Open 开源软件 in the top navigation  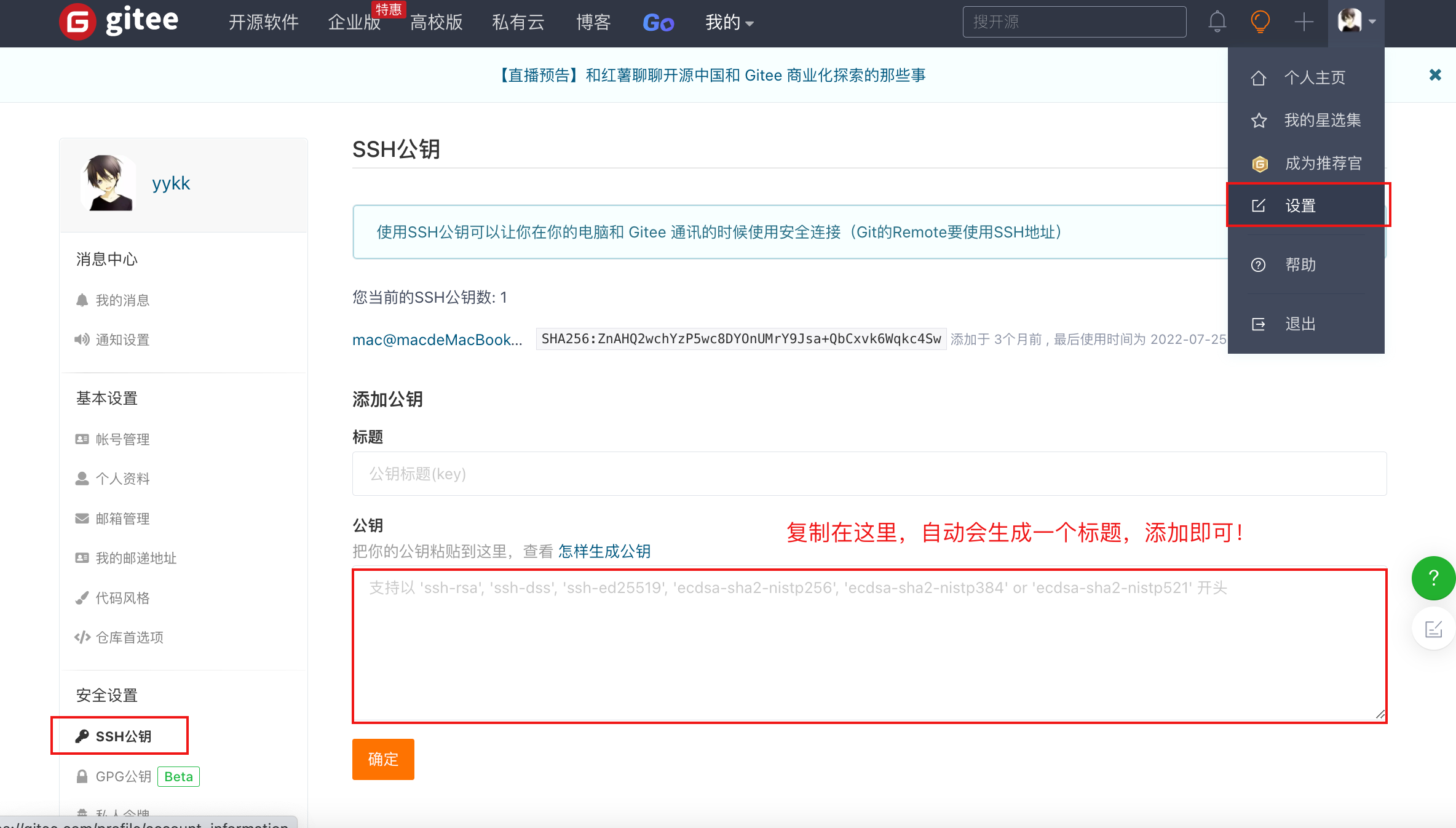[x=264, y=23]
